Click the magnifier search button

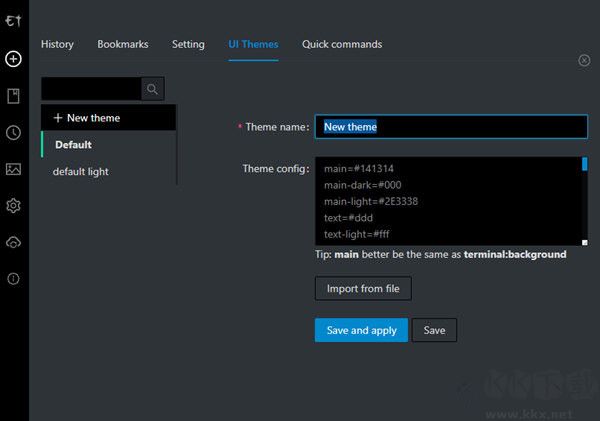pos(153,89)
